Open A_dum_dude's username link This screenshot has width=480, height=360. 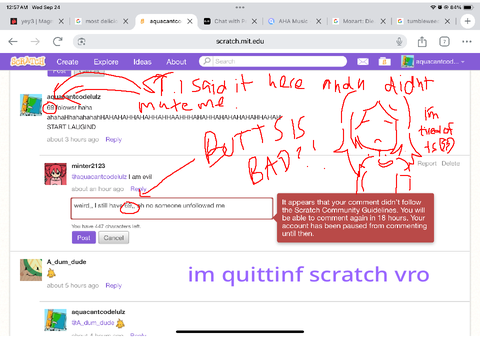point(66,262)
